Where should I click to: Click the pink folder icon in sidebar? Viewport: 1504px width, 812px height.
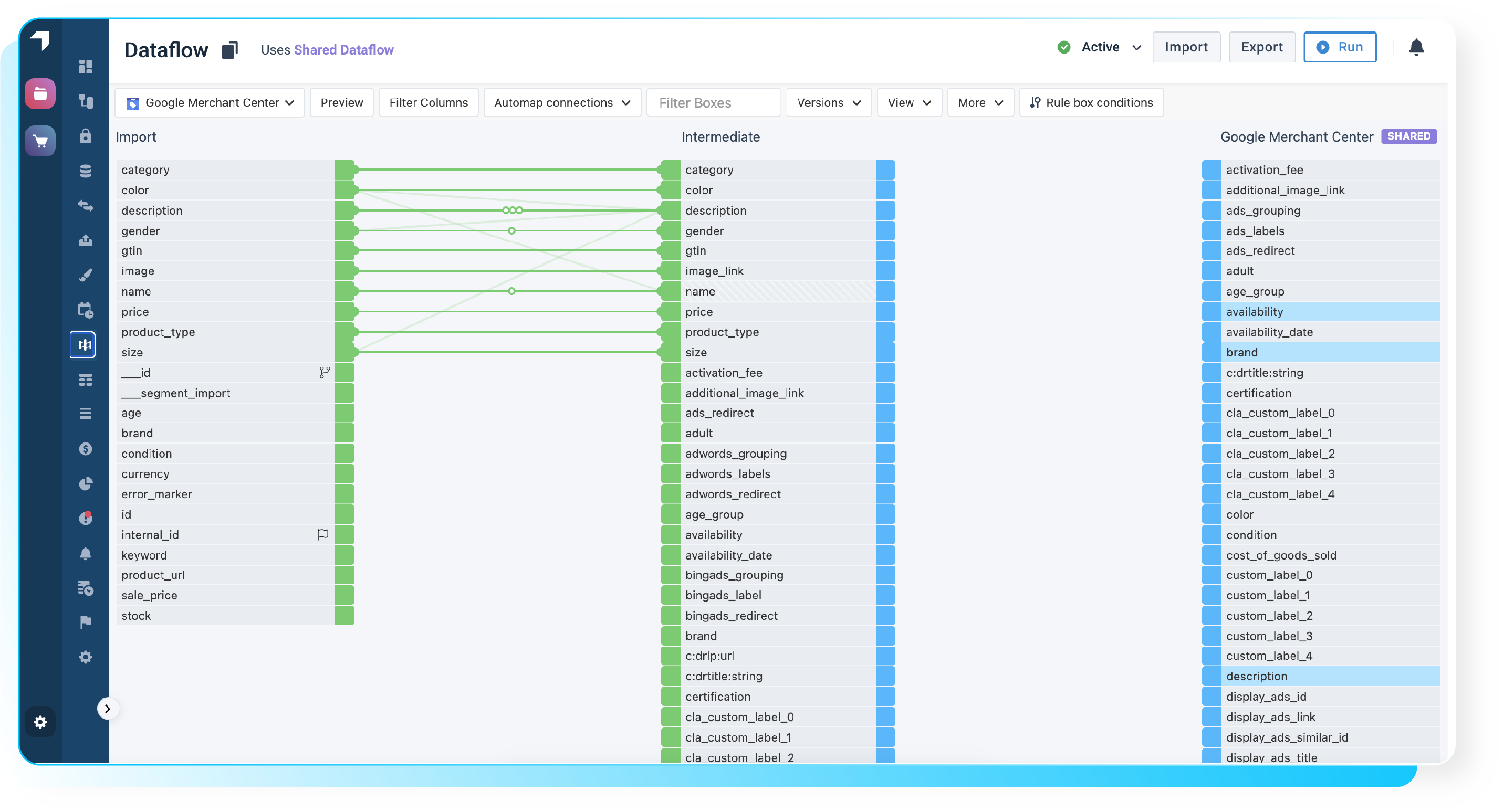pyautogui.click(x=40, y=93)
